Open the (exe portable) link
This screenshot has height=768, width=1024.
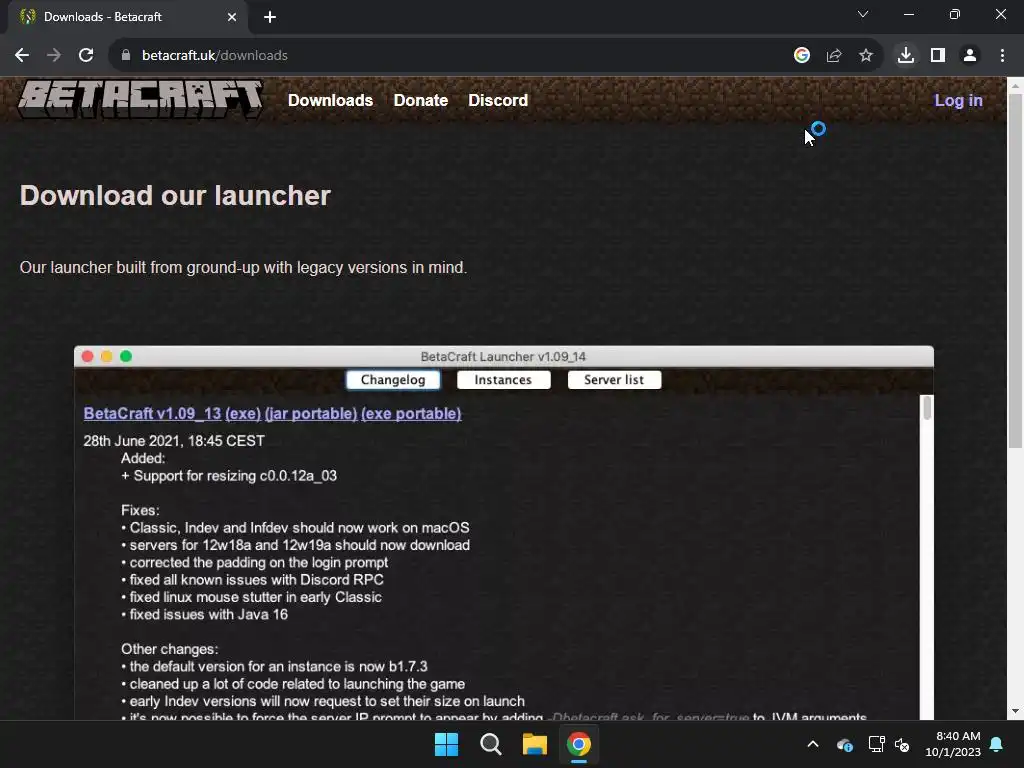(411, 413)
